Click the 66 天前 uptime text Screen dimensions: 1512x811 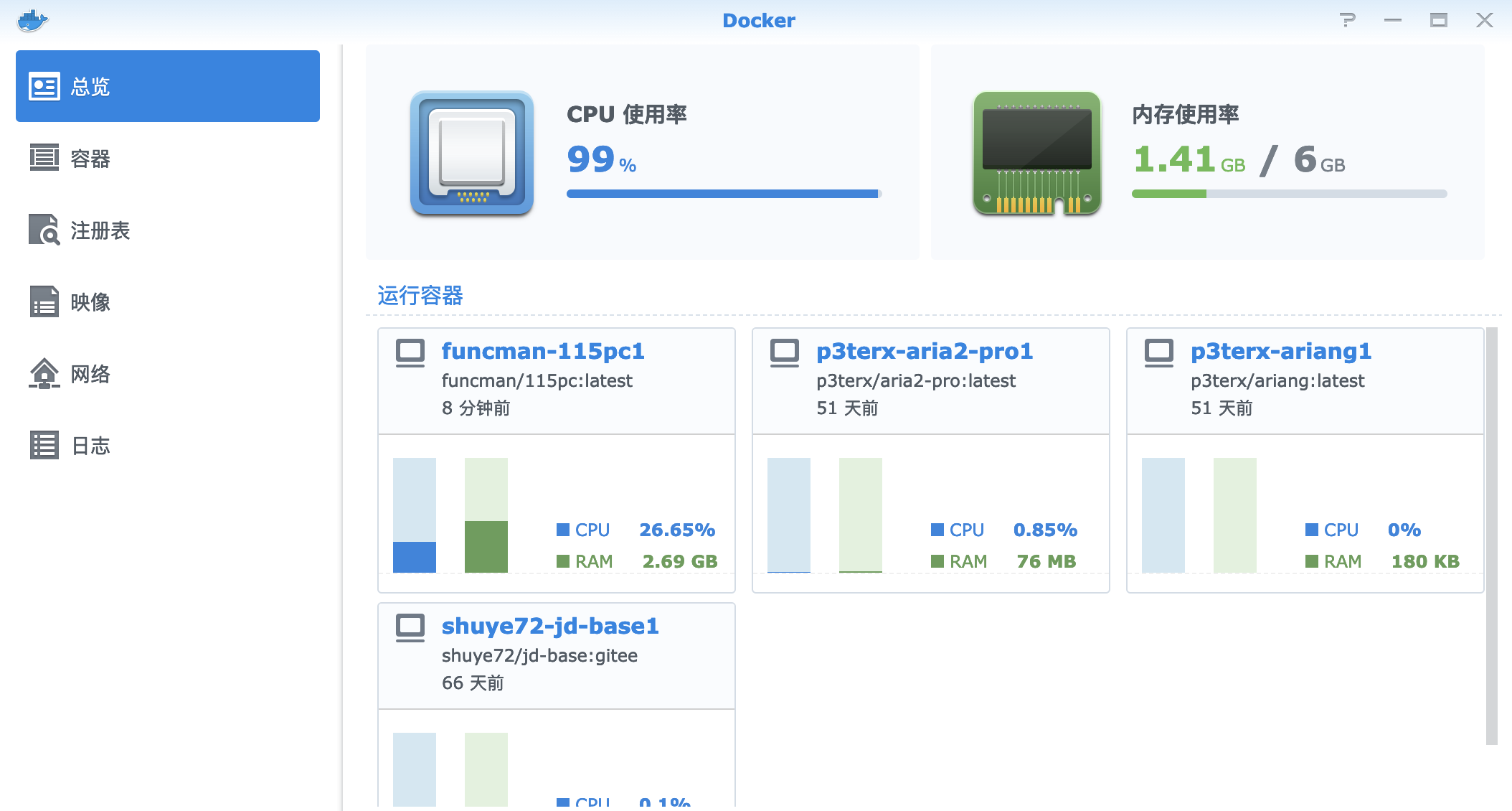tap(473, 683)
